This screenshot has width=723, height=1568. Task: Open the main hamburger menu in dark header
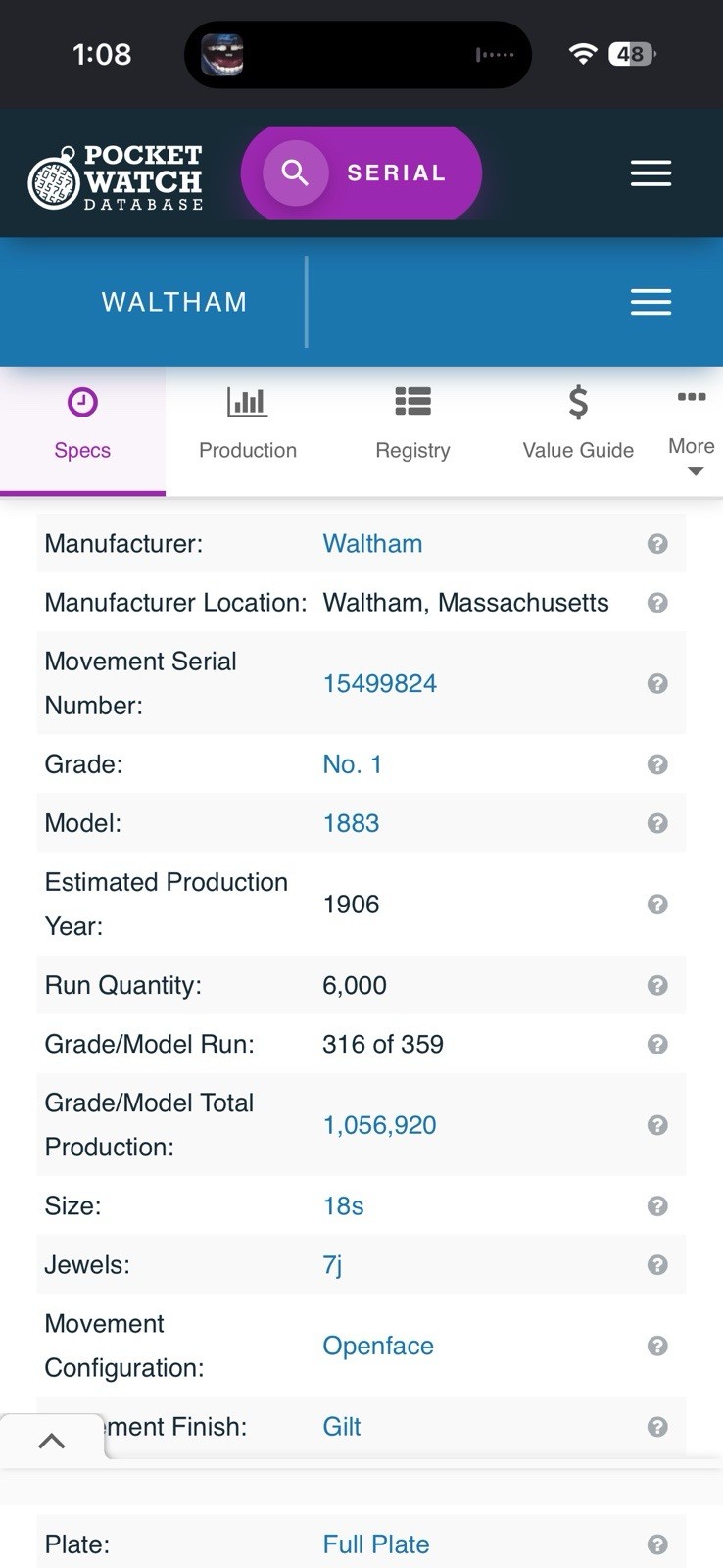coord(651,173)
